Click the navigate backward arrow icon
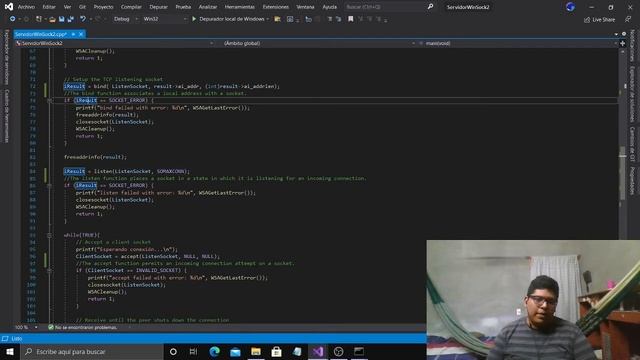Viewport: 640px width, 360px height. (x=12, y=19)
